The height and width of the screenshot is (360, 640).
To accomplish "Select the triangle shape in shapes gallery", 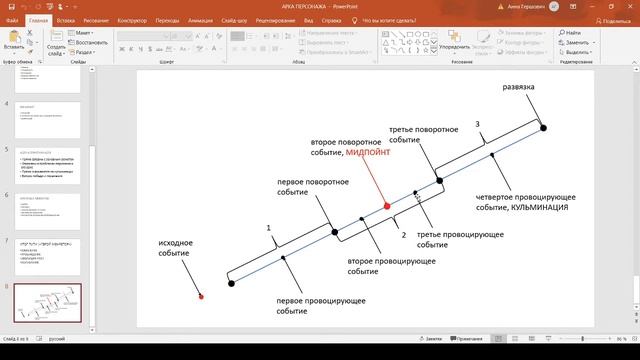I will coord(386,42).
